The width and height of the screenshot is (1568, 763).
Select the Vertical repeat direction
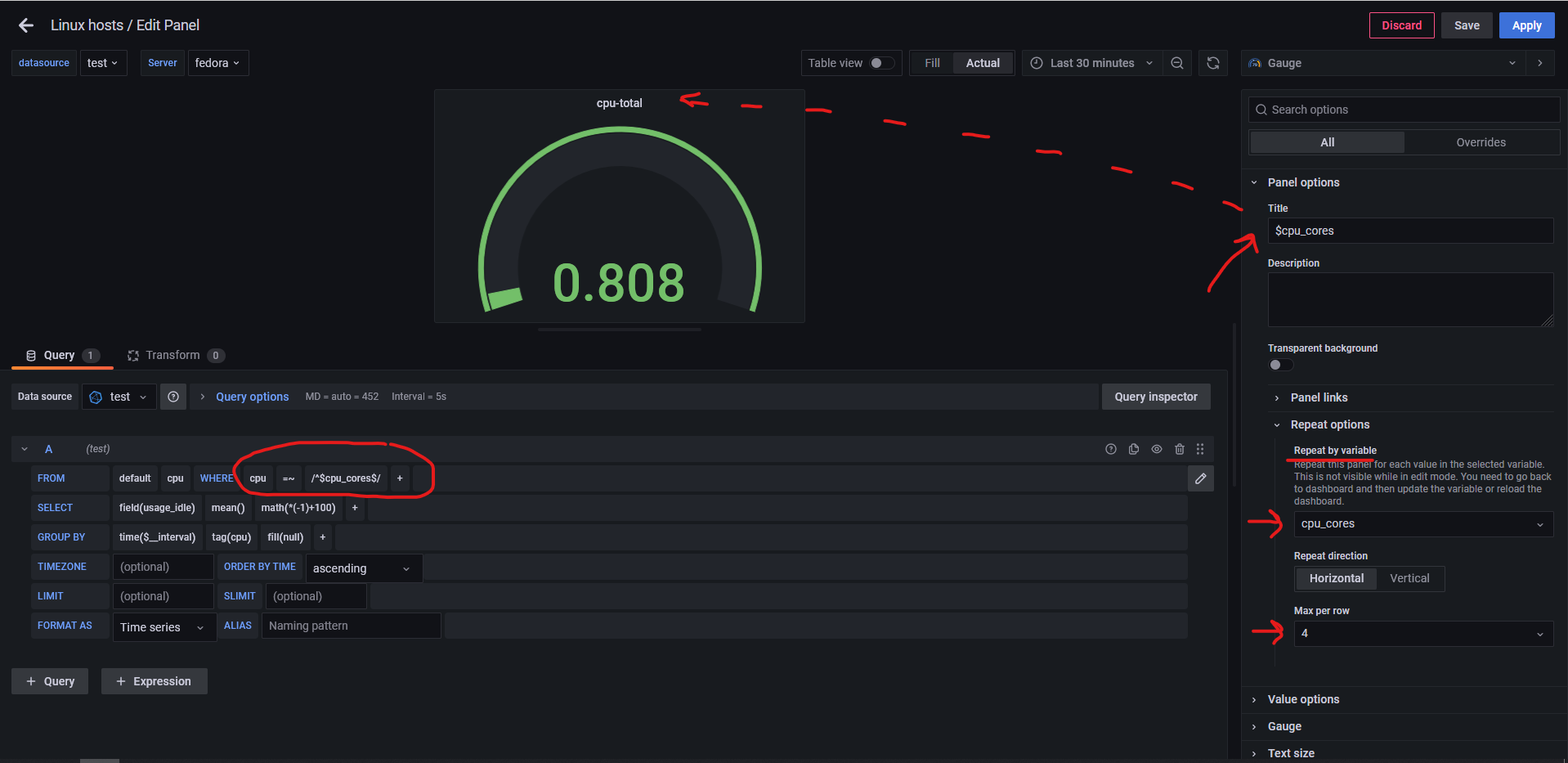pyautogui.click(x=1409, y=578)
